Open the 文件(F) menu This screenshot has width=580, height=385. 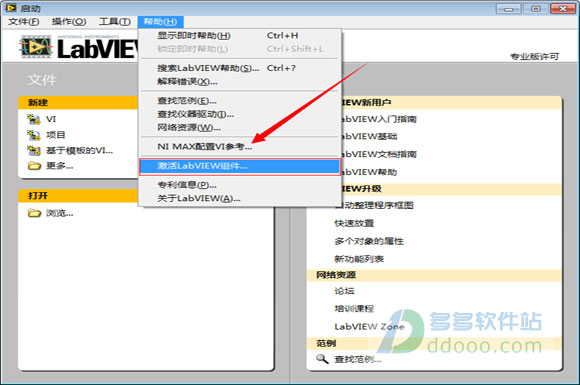tap(24, 22)
